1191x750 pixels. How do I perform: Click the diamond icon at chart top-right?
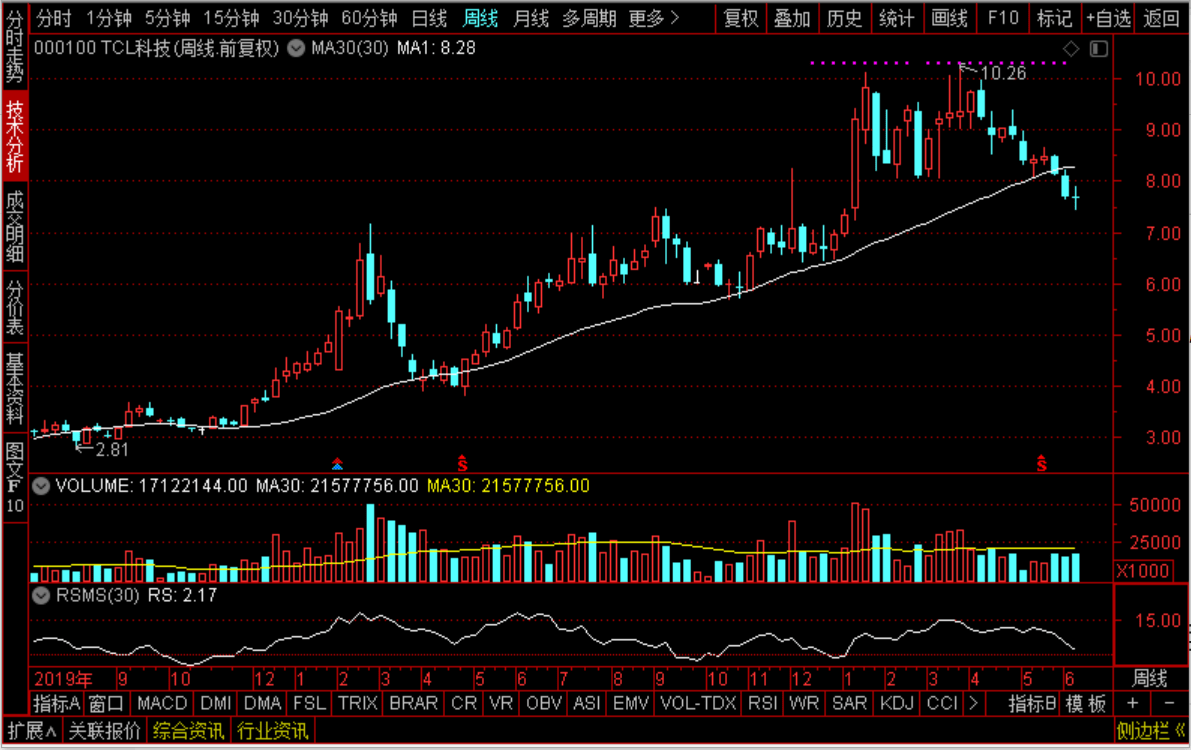tap(1071, 49)
